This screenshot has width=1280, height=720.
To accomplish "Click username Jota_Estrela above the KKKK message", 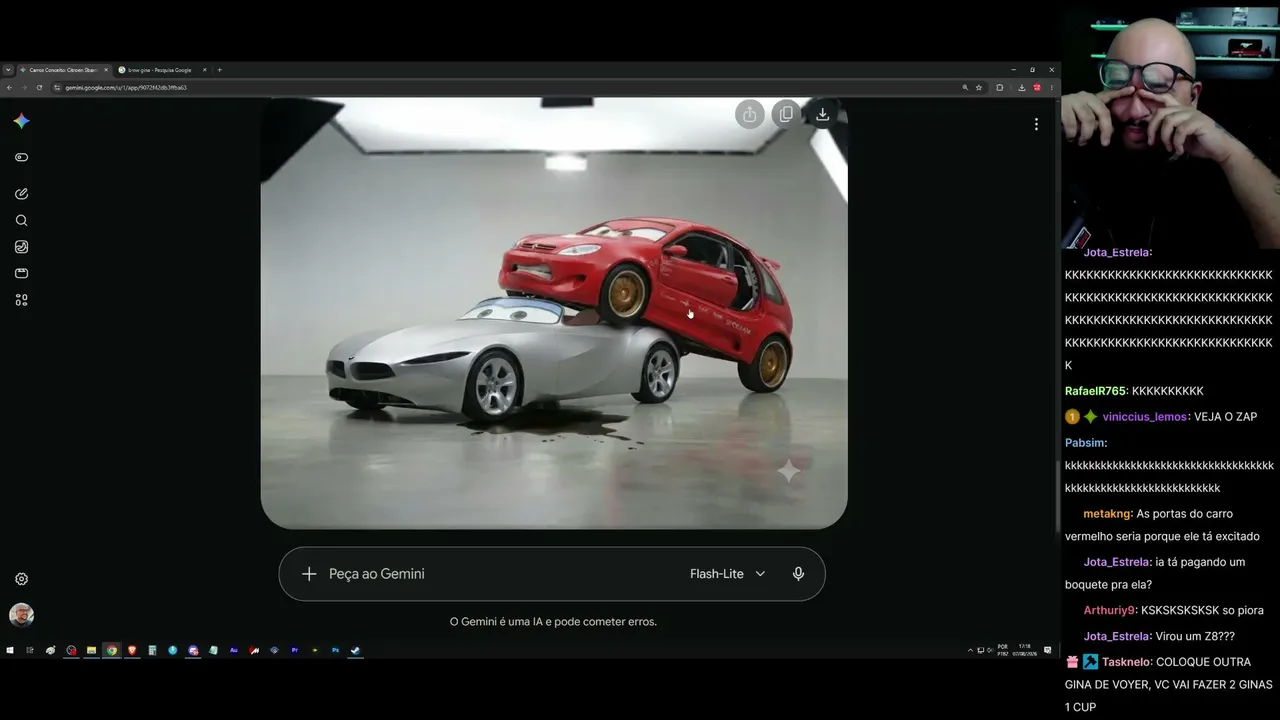I will pos(1116,253).
